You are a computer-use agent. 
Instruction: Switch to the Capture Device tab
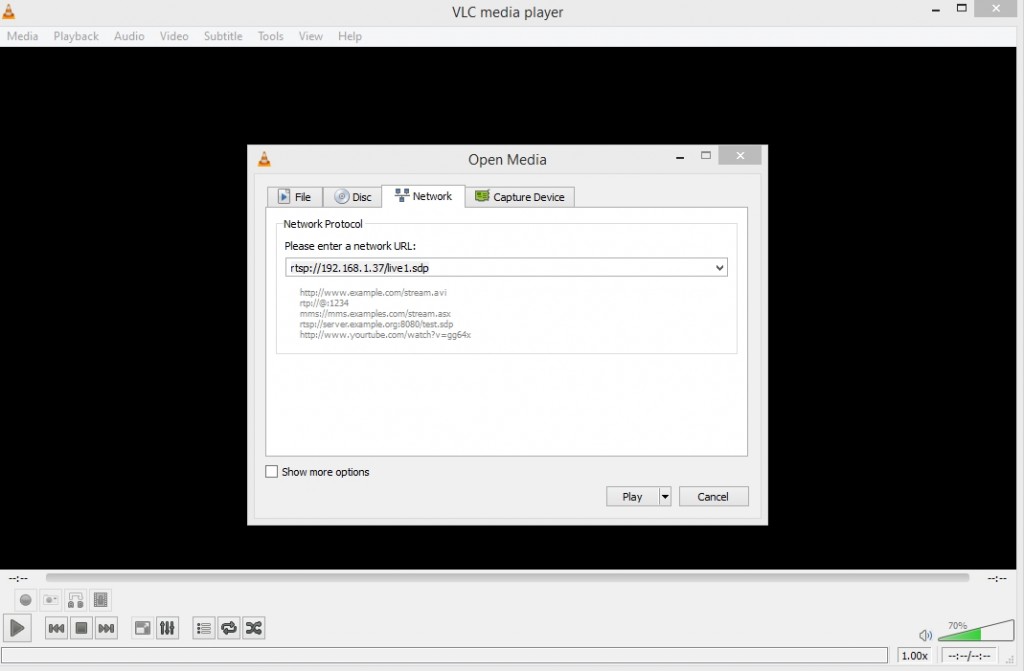click(520, 197)
